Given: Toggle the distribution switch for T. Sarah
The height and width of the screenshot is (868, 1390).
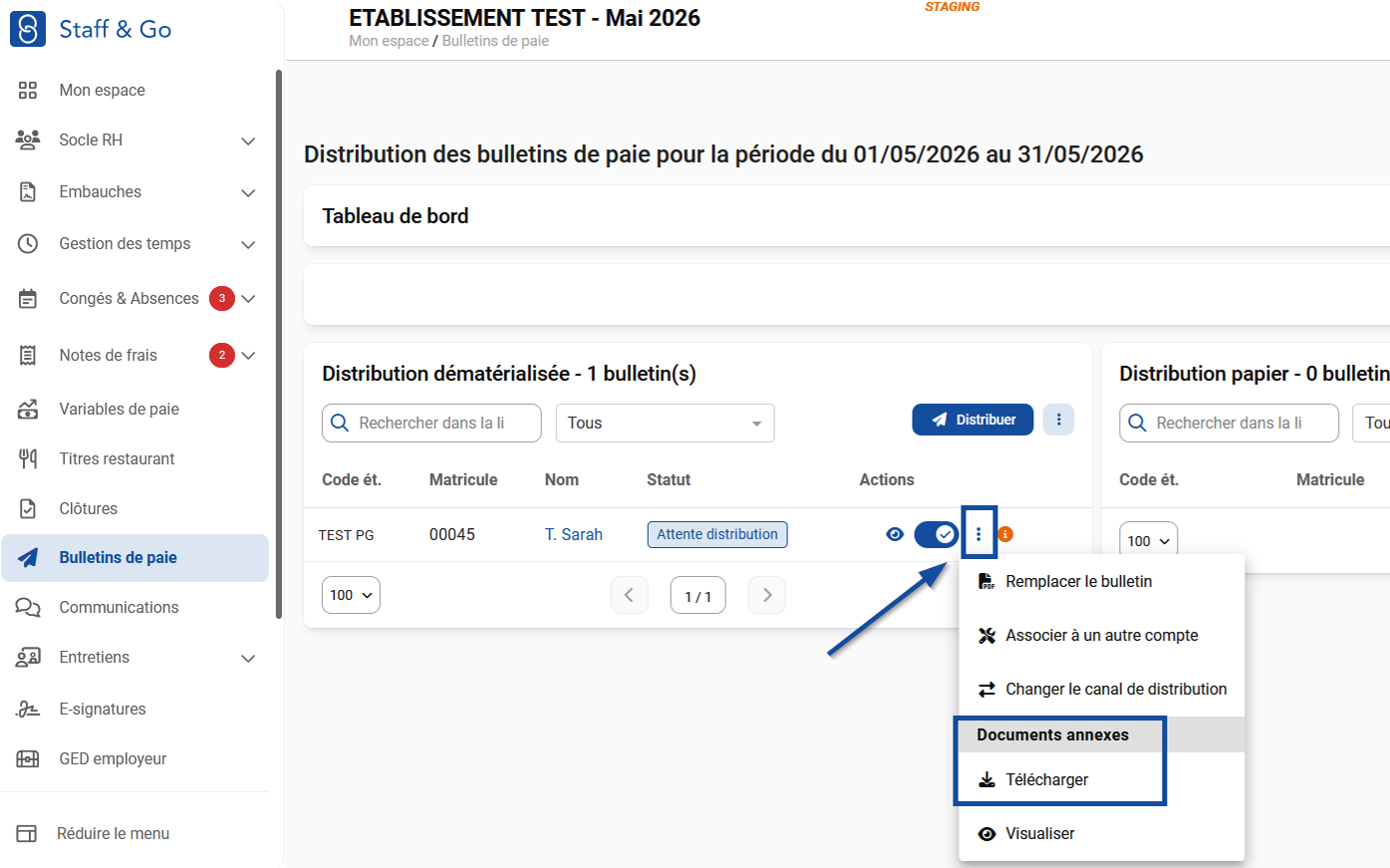Looking at the screenshot, I should tap(937, 534).
